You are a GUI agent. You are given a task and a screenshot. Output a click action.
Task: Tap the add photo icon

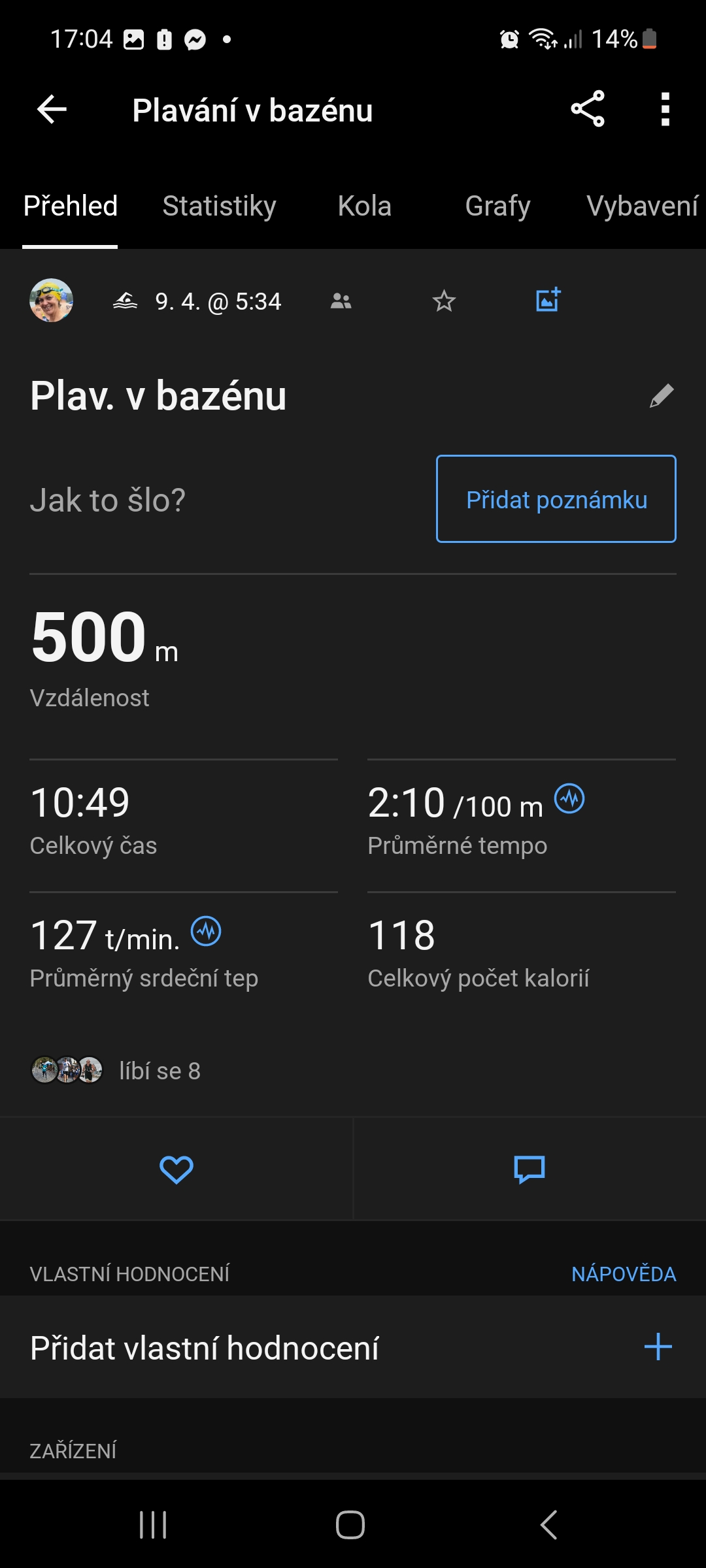[548, 301]
